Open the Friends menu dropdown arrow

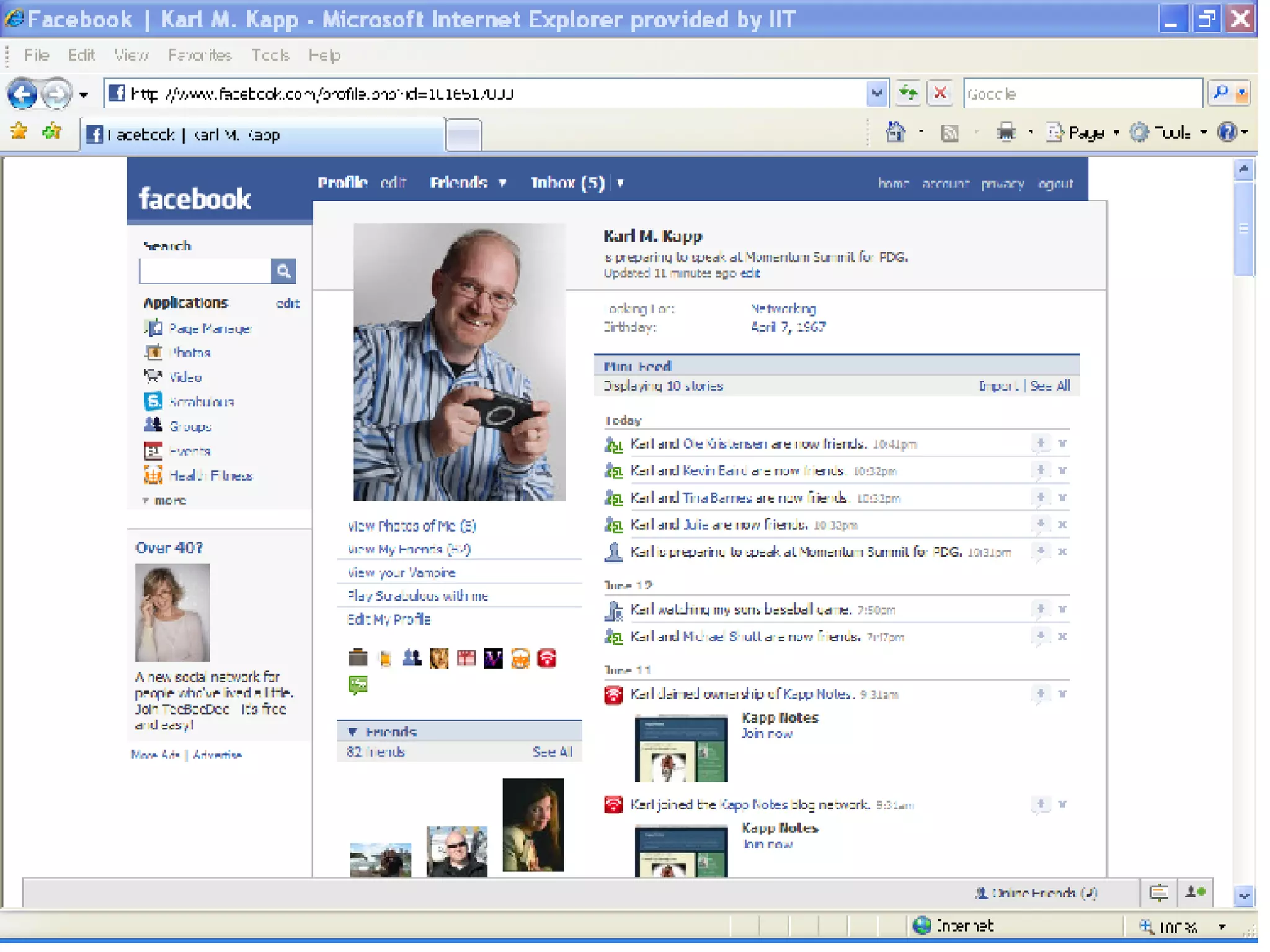click(502, 183)
